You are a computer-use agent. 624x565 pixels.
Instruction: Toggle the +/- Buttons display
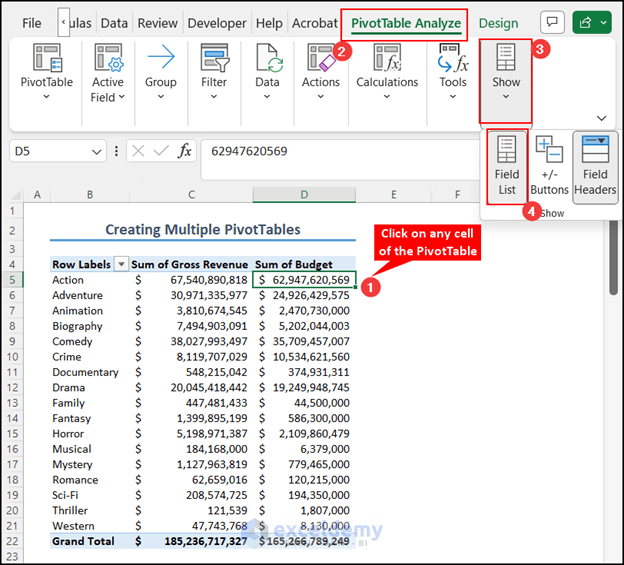click(549, 166)
